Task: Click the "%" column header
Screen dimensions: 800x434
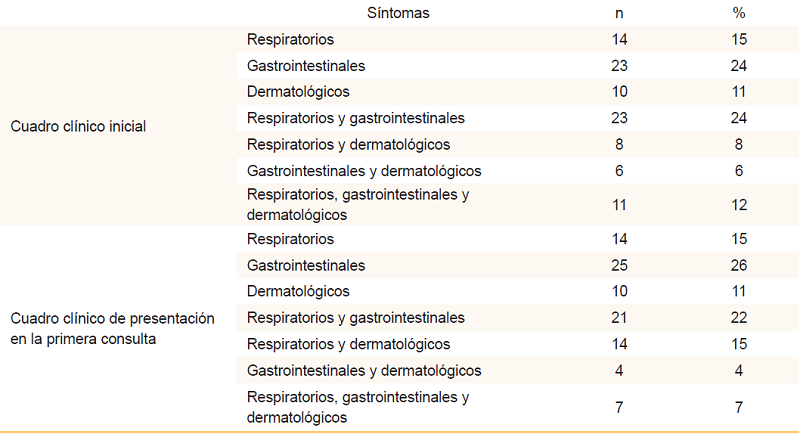Action: coord(740,13)
